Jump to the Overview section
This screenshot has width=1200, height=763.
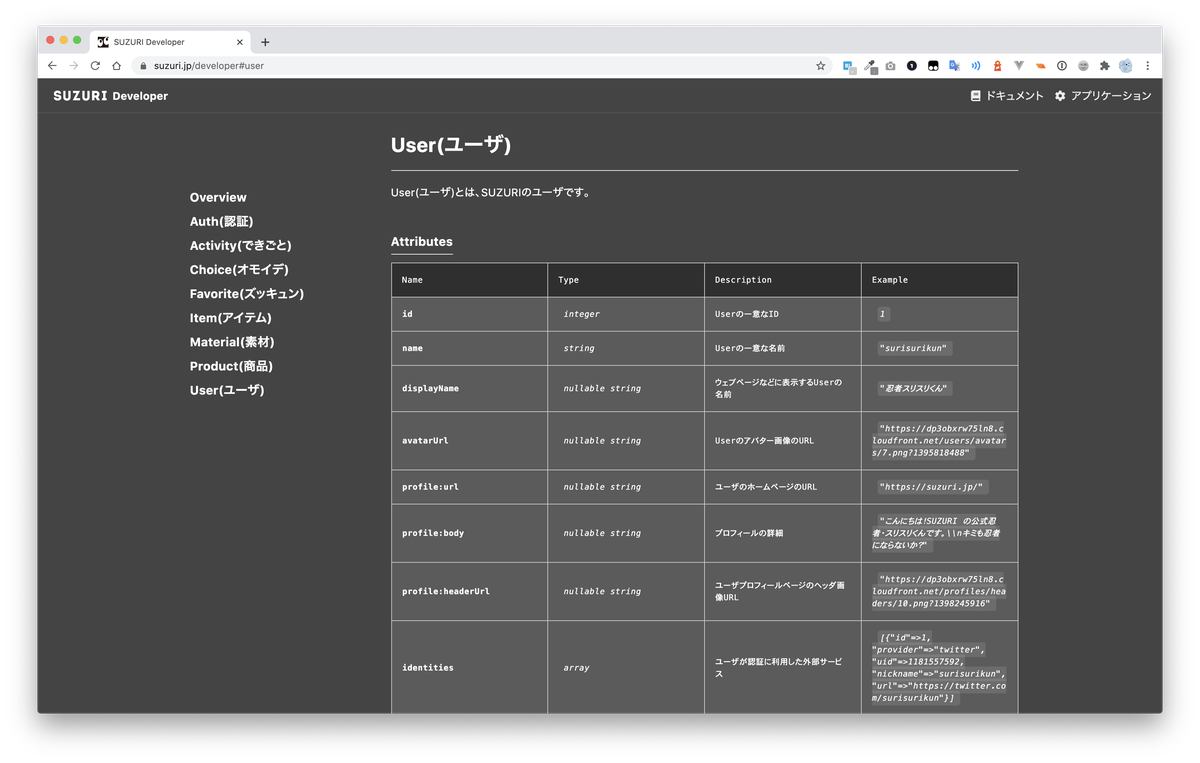(218, 197)
